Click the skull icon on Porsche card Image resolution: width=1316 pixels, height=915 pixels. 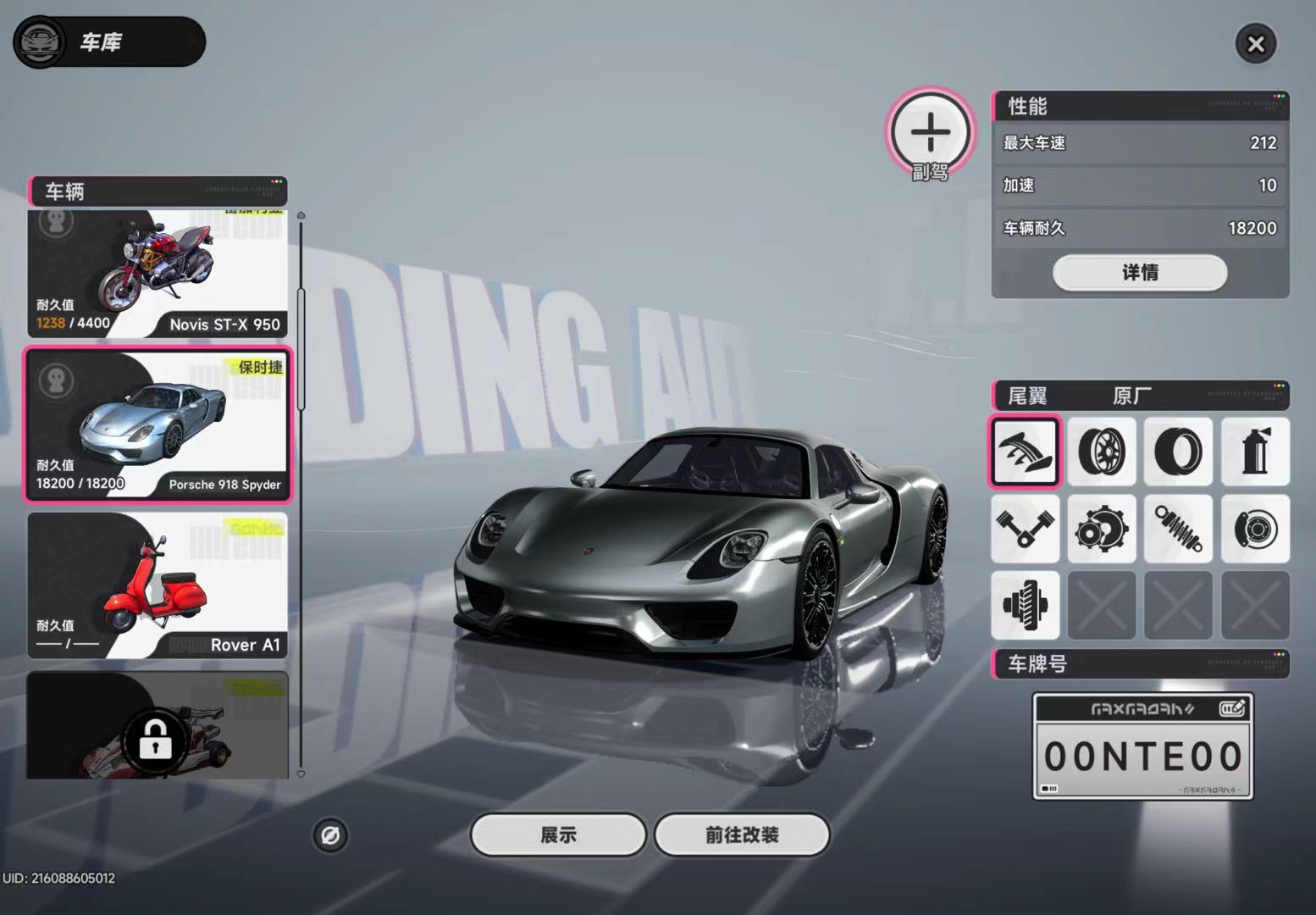57,380
